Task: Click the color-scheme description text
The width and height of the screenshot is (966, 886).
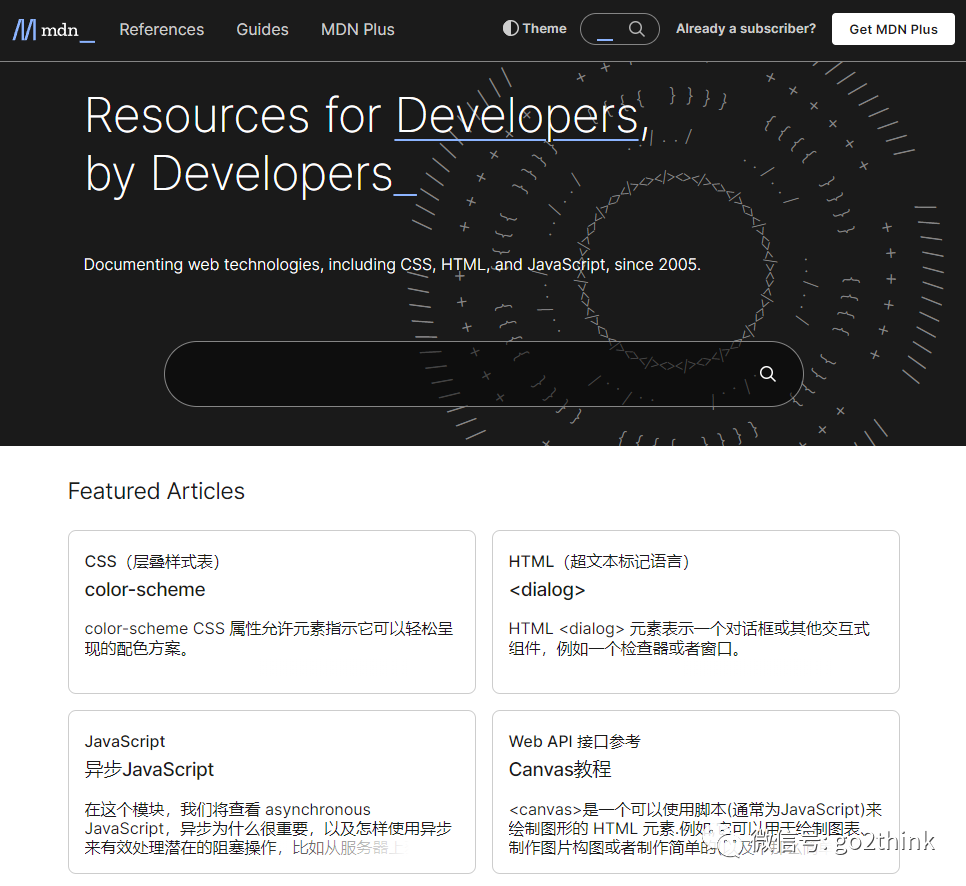Action: click(269, 638)
